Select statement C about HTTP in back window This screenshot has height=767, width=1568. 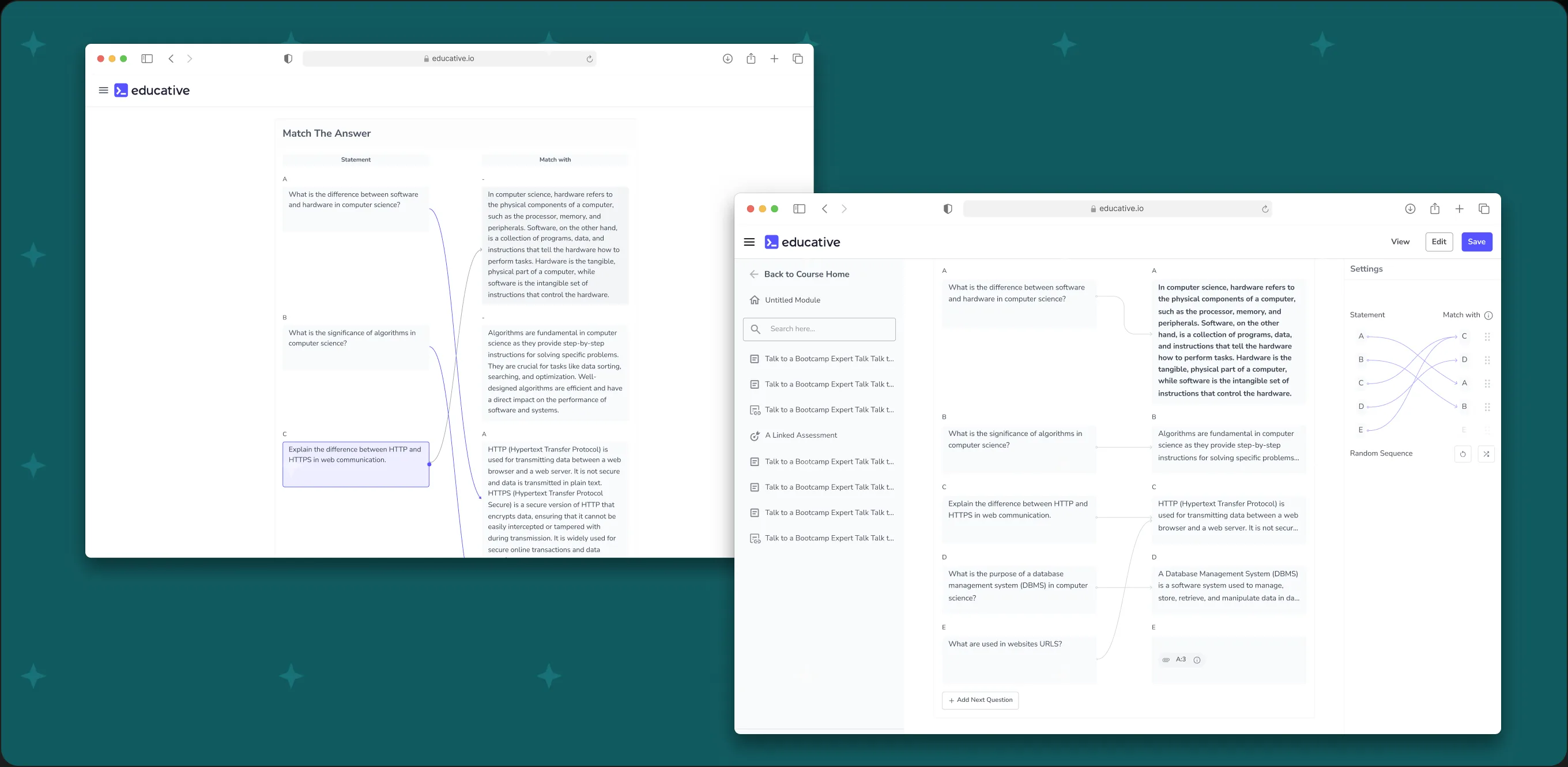[356, 464]
